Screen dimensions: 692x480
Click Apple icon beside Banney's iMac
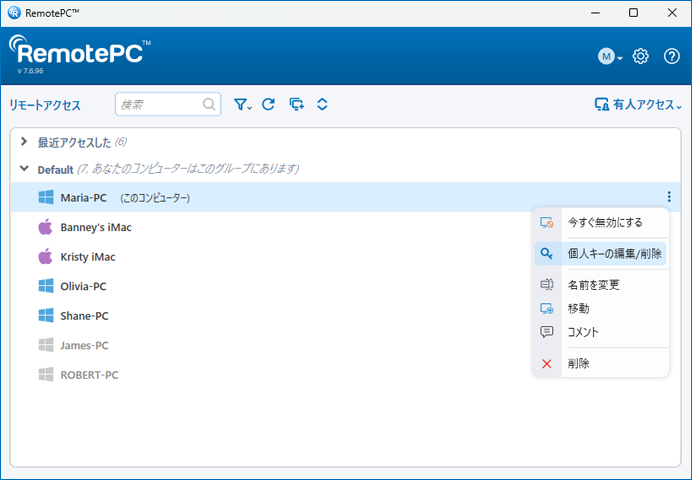click(45, 227)
